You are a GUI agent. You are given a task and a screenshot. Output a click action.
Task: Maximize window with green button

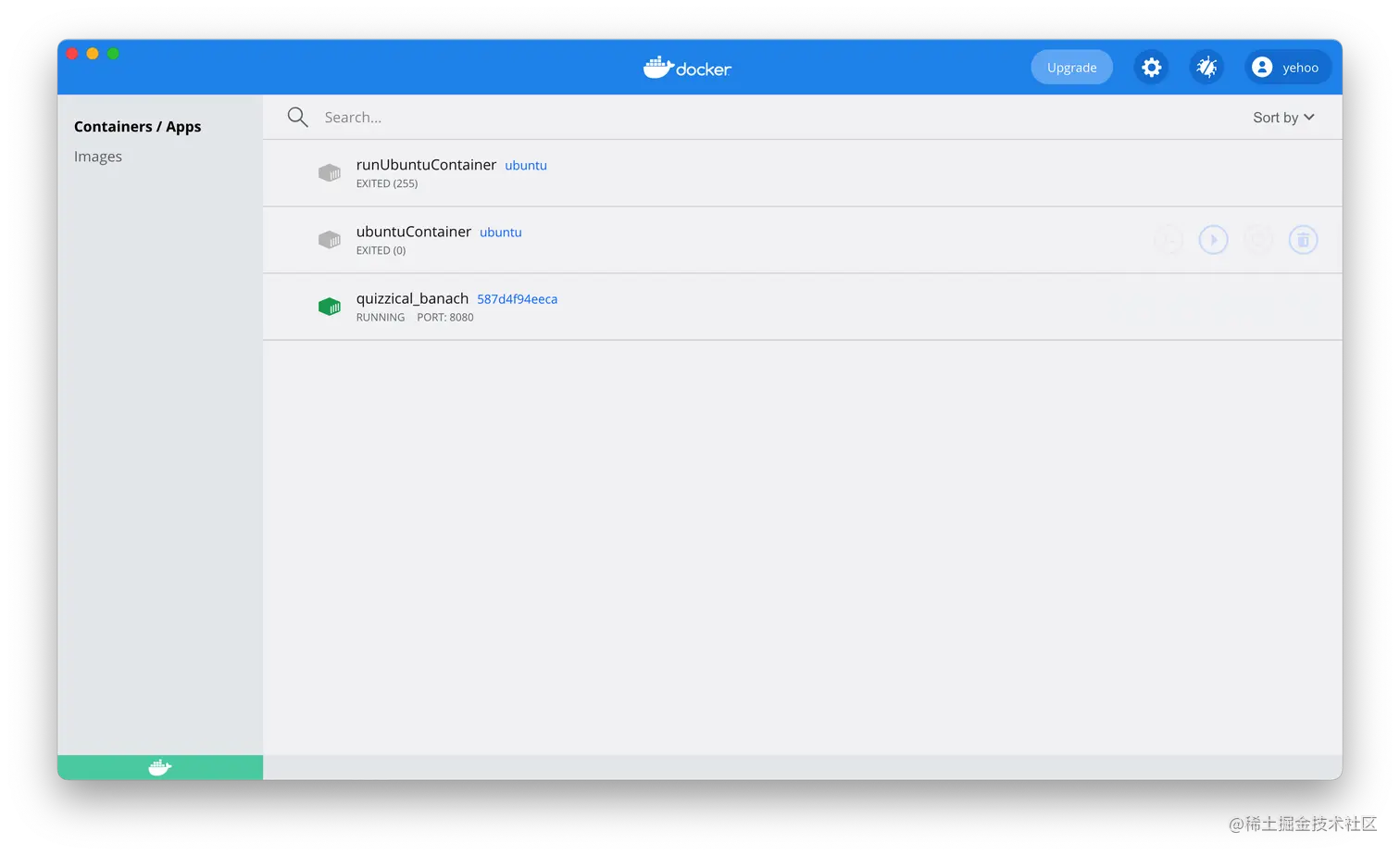(113, 54)
